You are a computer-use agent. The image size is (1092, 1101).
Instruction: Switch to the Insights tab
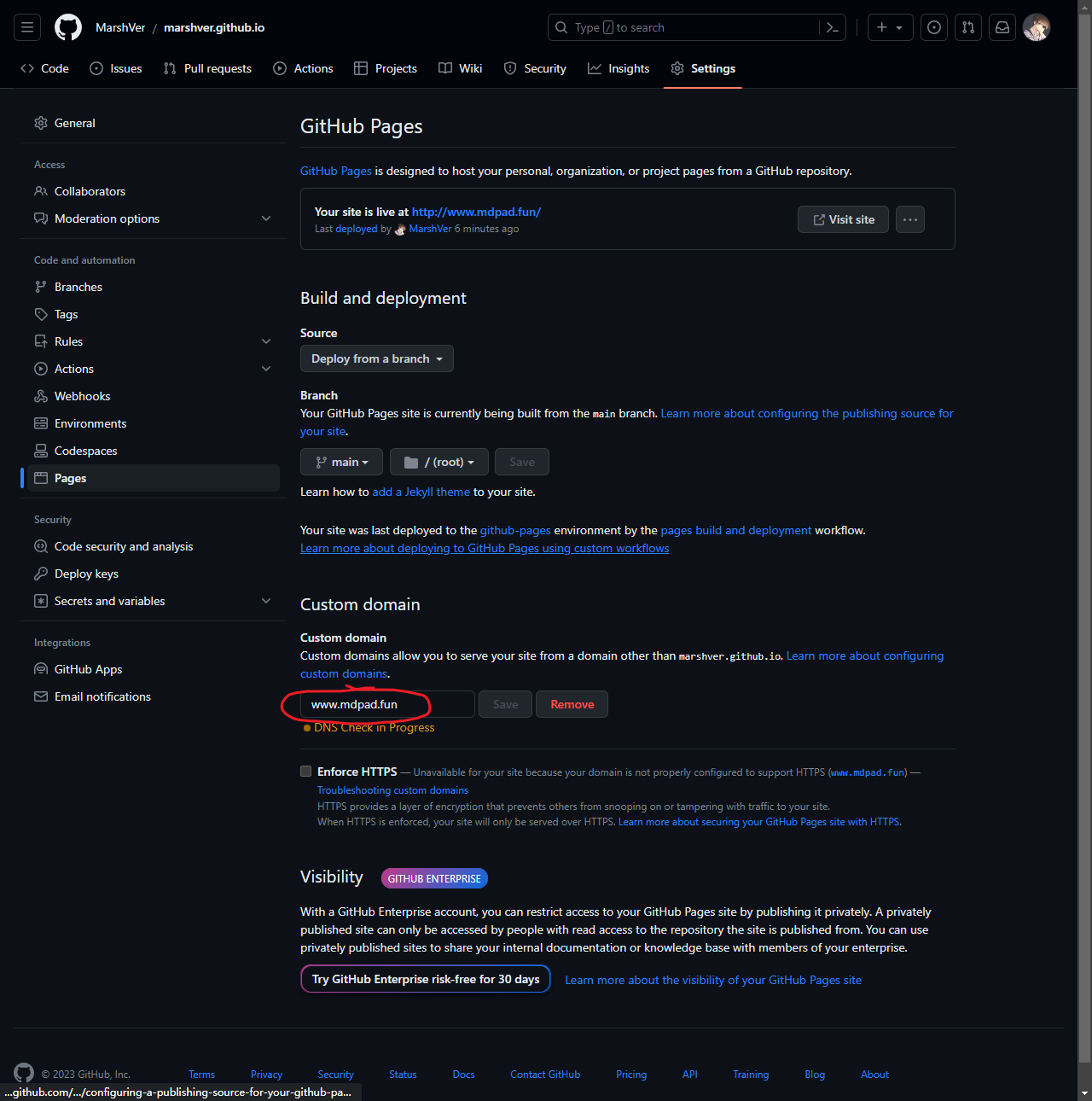click(619, 68)
